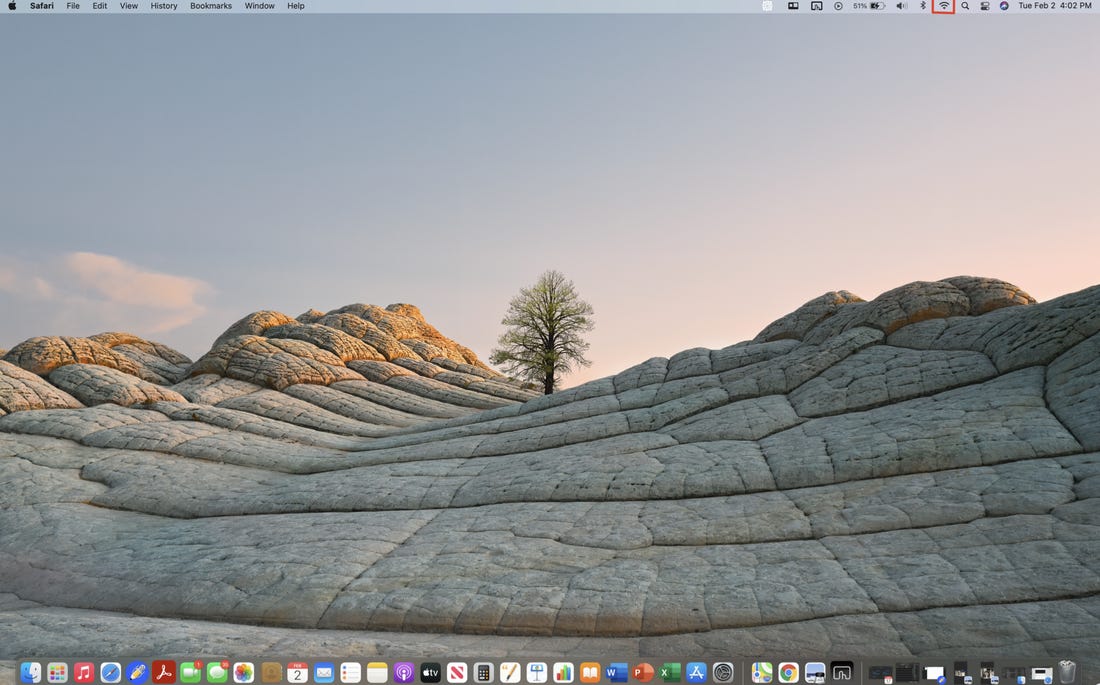Open the File menu

(73, 6)
